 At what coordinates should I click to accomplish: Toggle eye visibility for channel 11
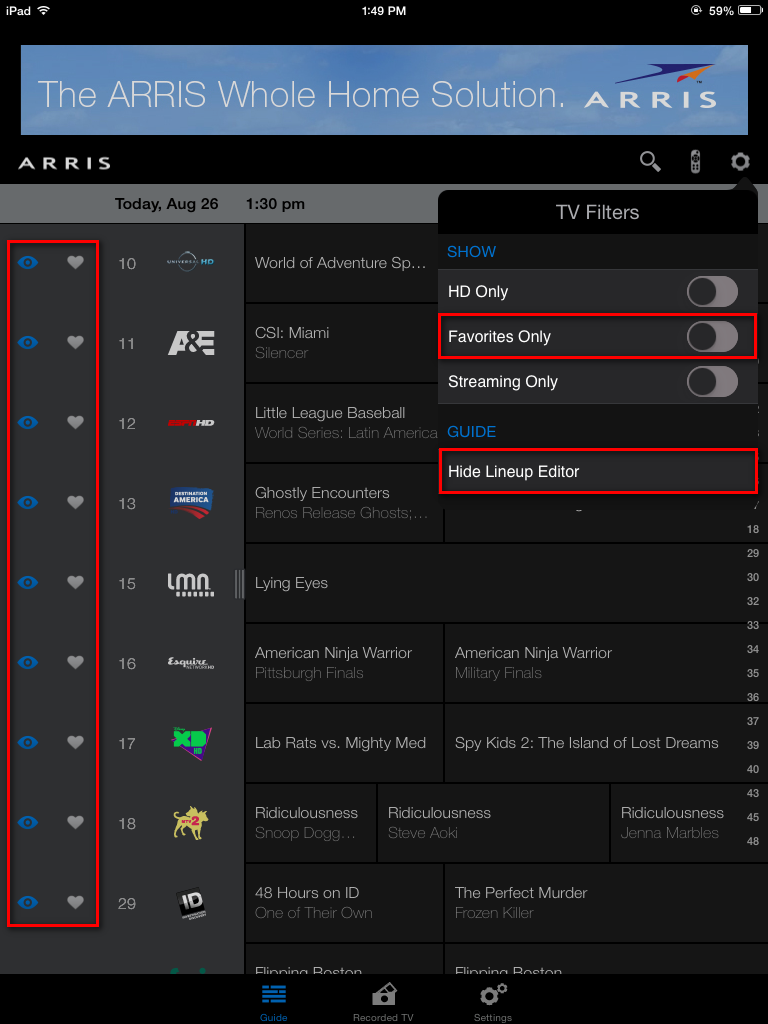[x=27, y=342]
